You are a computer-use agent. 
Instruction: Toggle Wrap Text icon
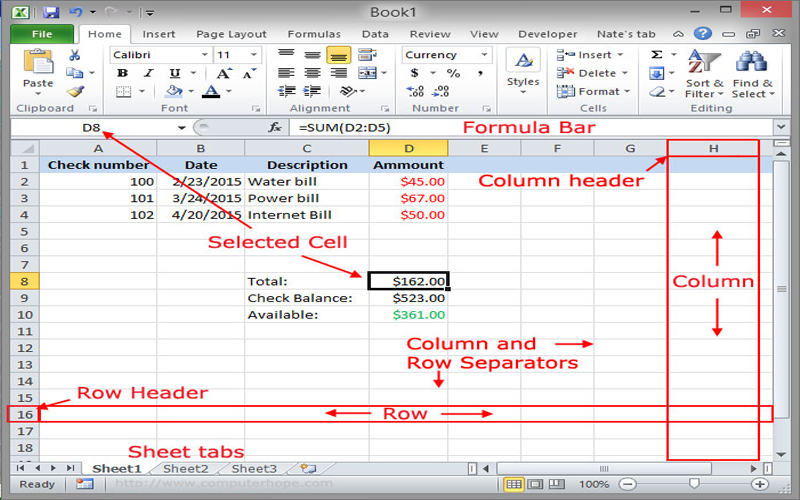pyautogui.click(x=367, y=55)
